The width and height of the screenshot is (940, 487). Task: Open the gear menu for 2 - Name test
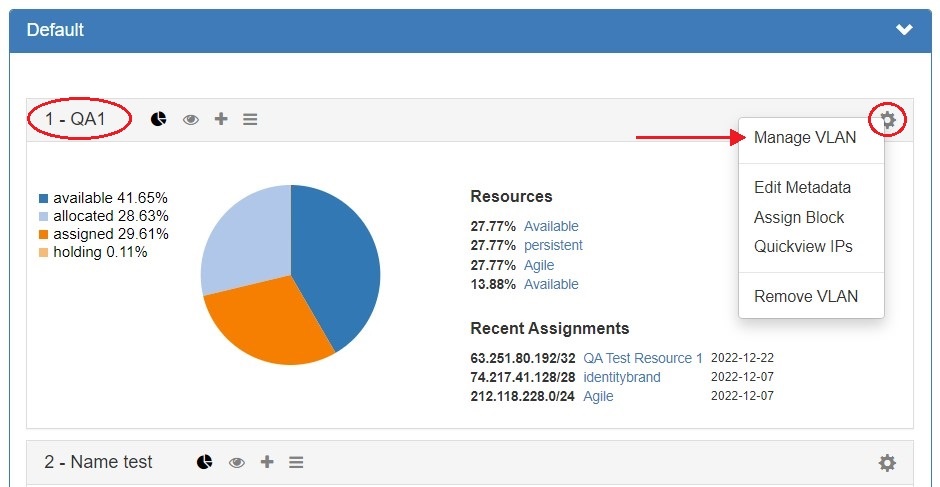coord(887,463)
